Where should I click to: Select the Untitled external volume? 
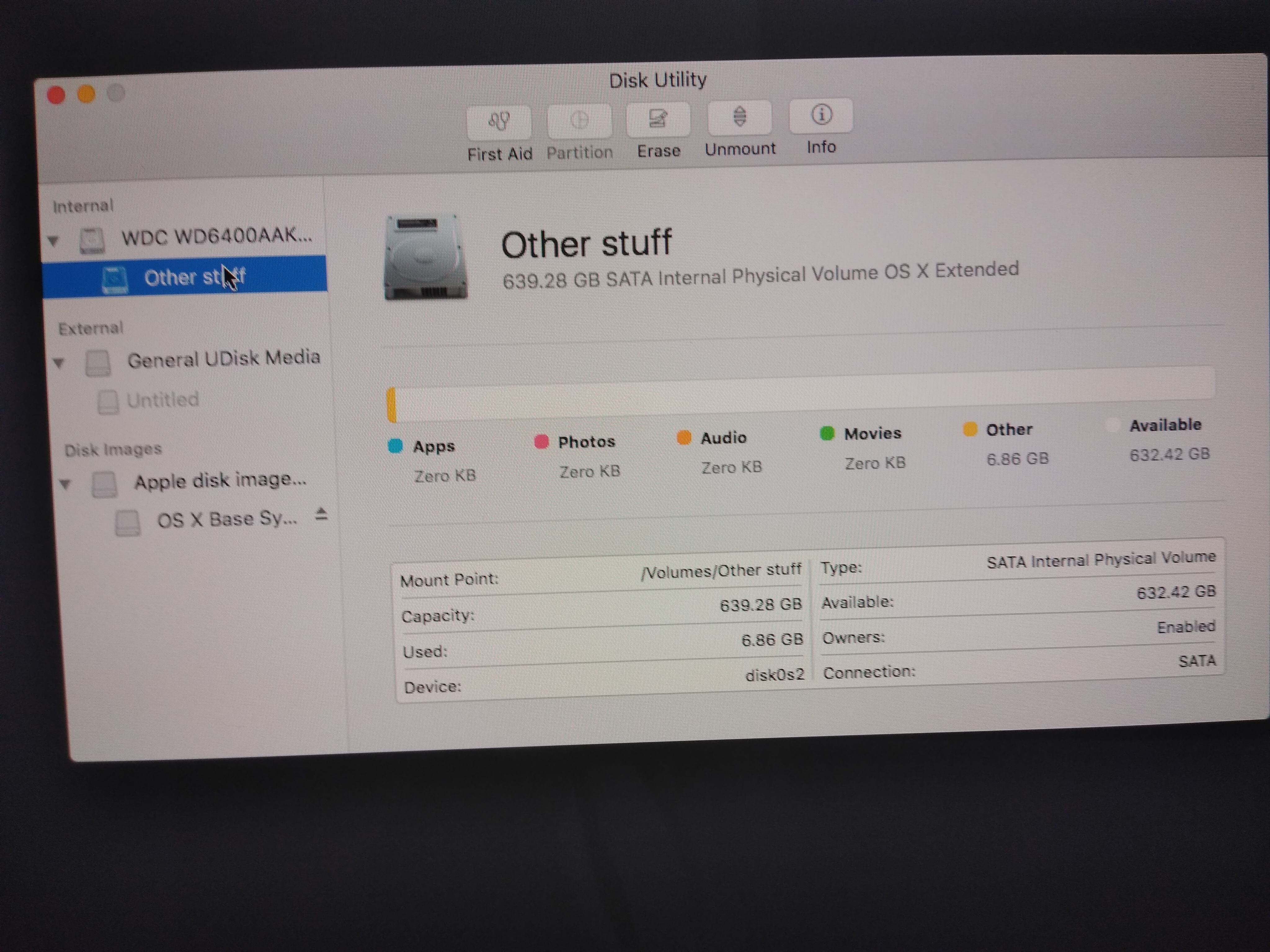[162, 400]
